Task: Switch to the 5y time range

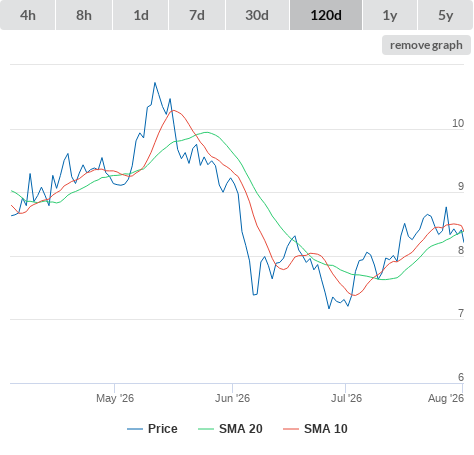Action: (x=445, y=15)
